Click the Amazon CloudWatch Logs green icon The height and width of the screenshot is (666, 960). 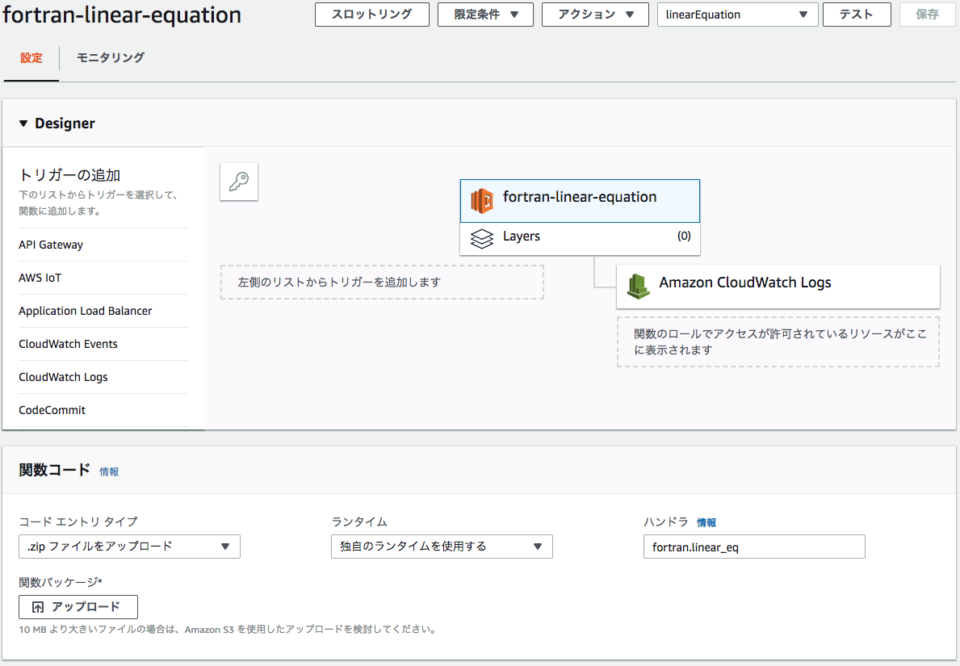tap(638, 285)
